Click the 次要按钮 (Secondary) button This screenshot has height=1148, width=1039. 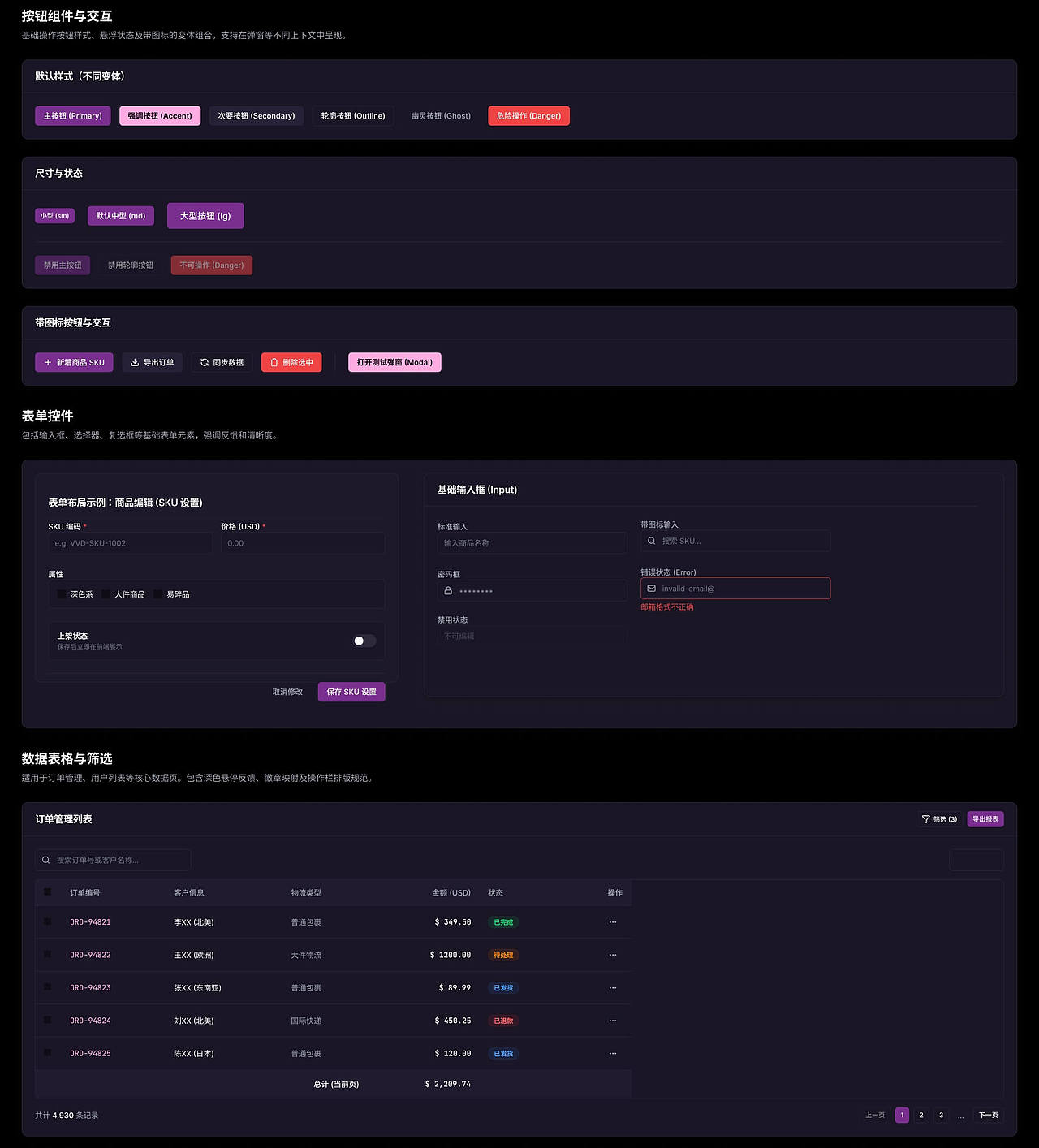[x=257, y=116]
